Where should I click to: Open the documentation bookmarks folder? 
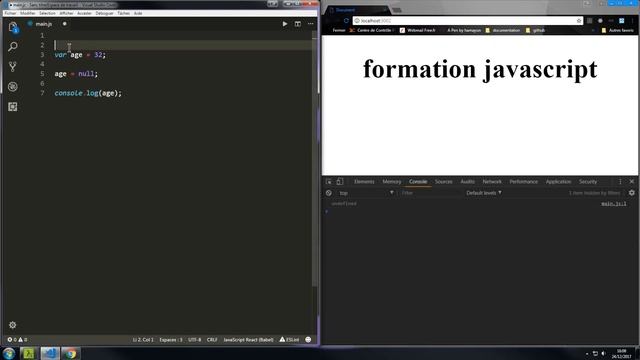pyautogui.click(x=502, y=30)
